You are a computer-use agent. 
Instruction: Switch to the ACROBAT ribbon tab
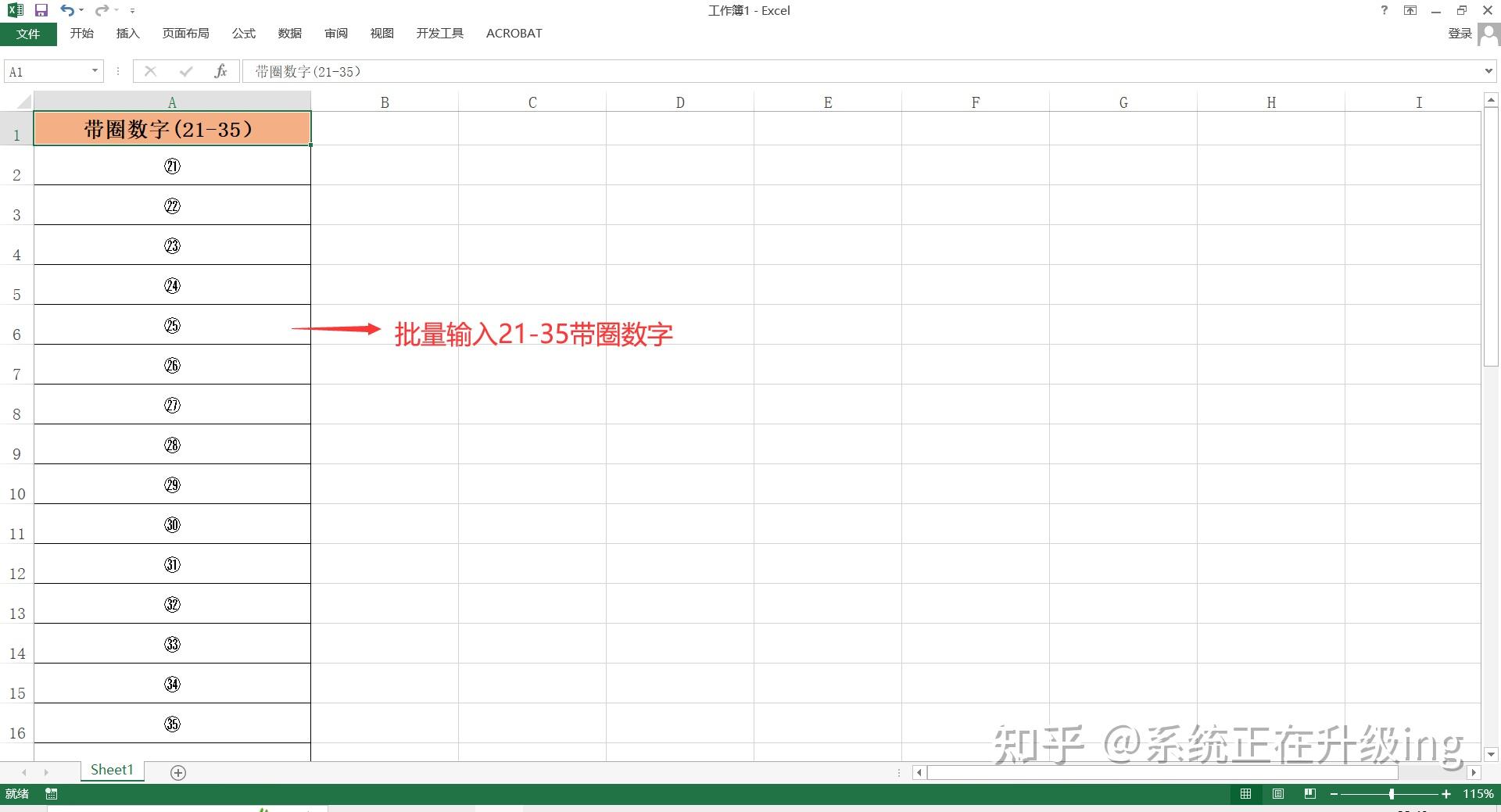[x=514, y=34]
